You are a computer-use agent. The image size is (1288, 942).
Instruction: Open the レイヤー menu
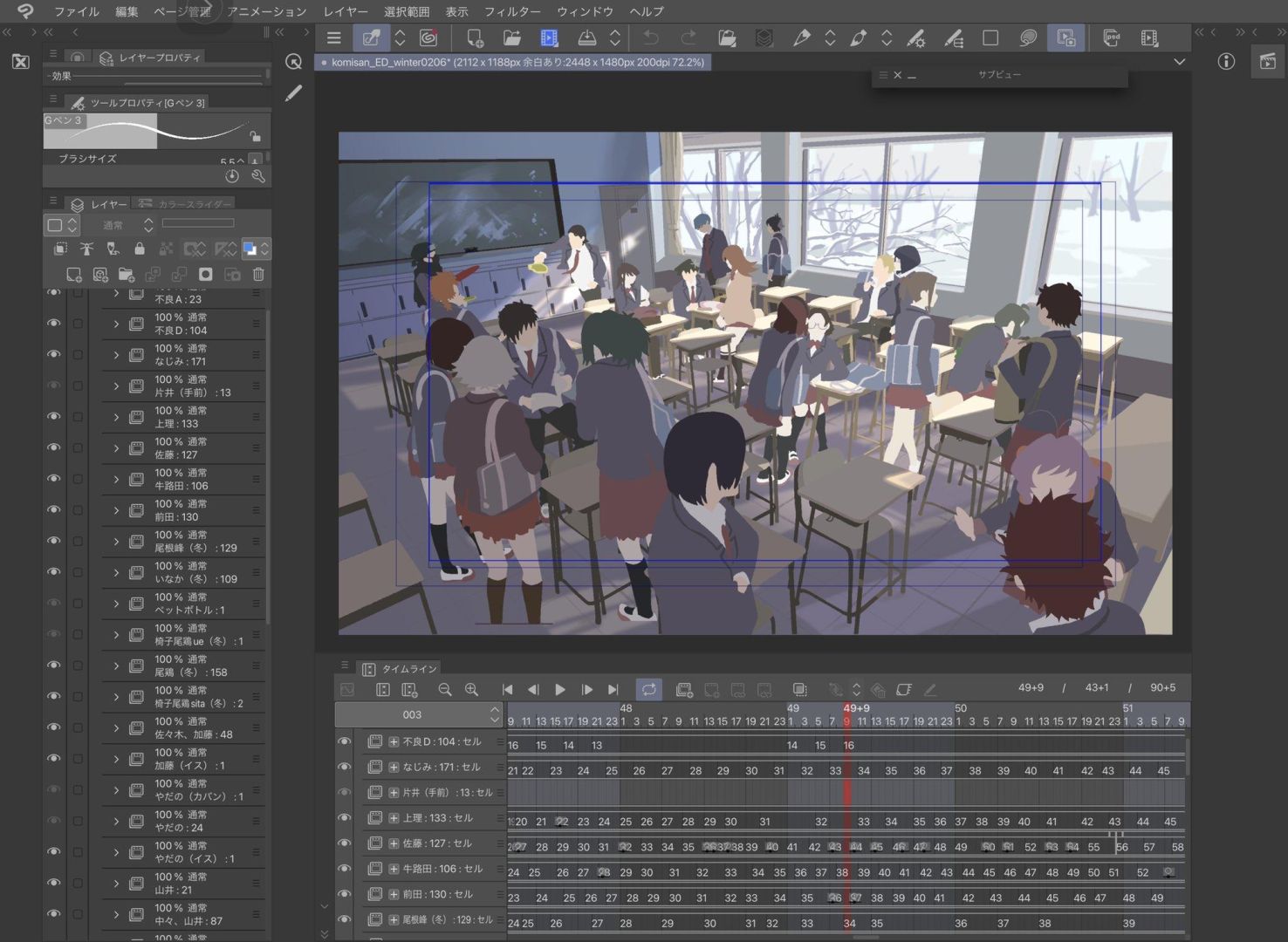pyautogui.click(x=346, y=11)
